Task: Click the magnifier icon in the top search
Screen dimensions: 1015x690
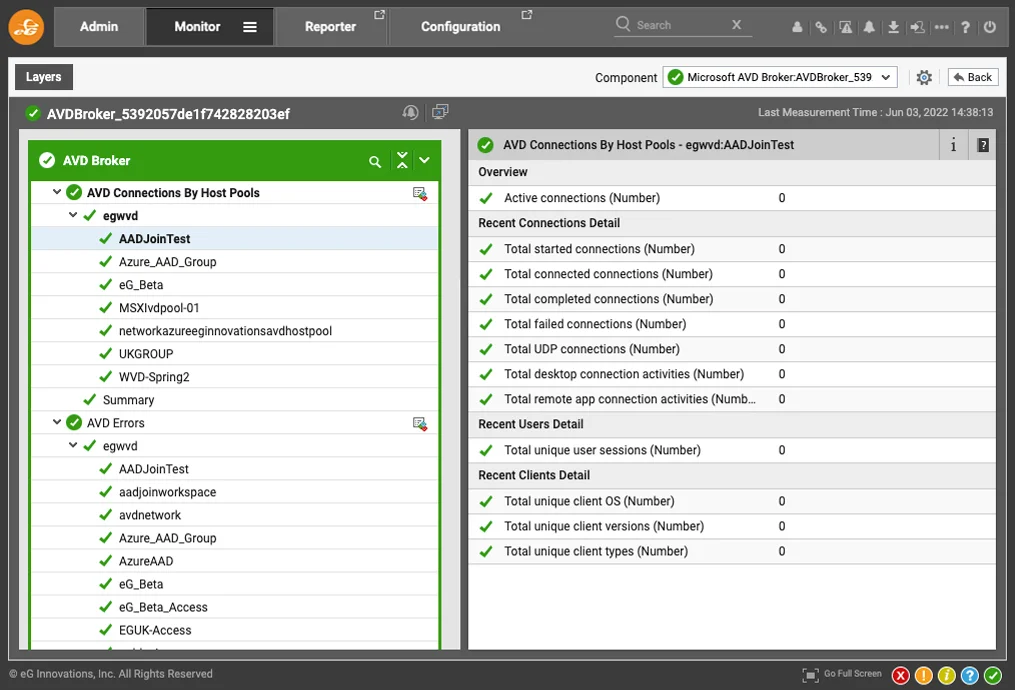Action: [623, 24]
